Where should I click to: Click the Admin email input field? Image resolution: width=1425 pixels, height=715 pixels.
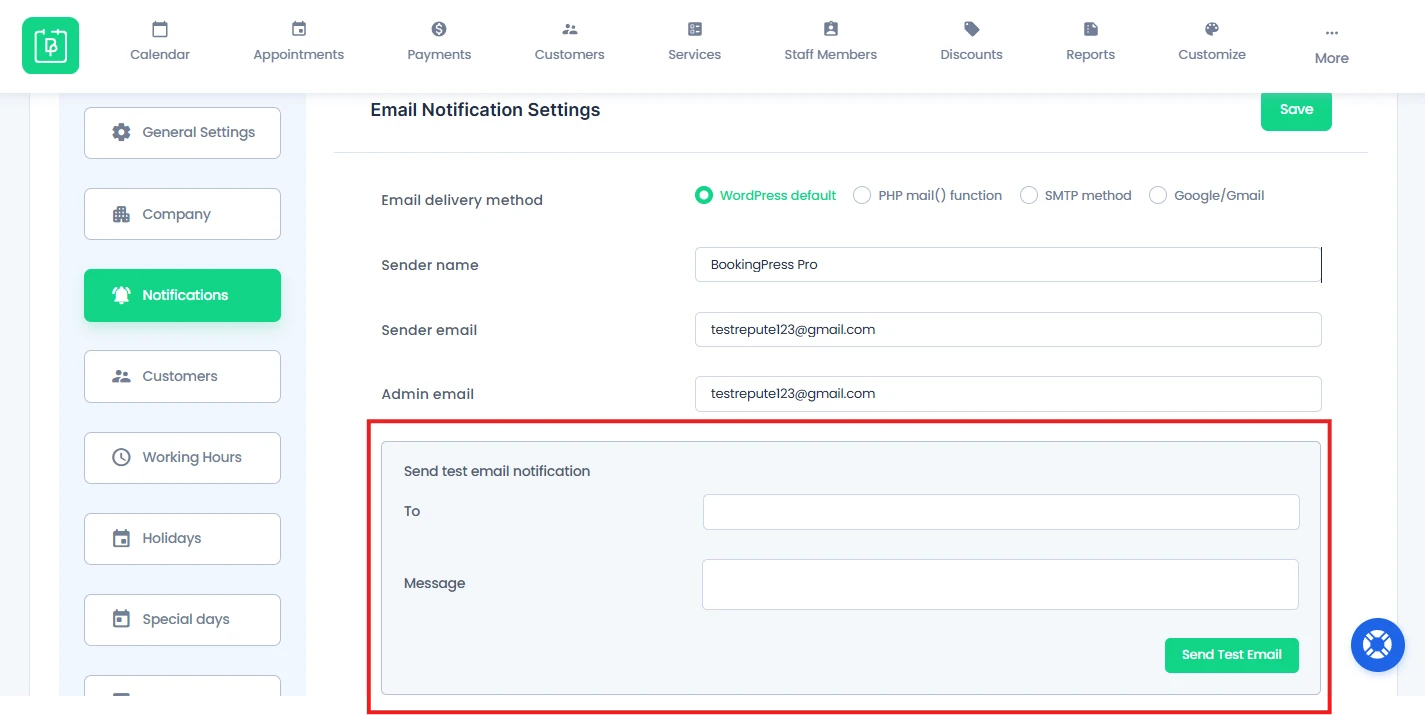click(x=1008, y=394)
